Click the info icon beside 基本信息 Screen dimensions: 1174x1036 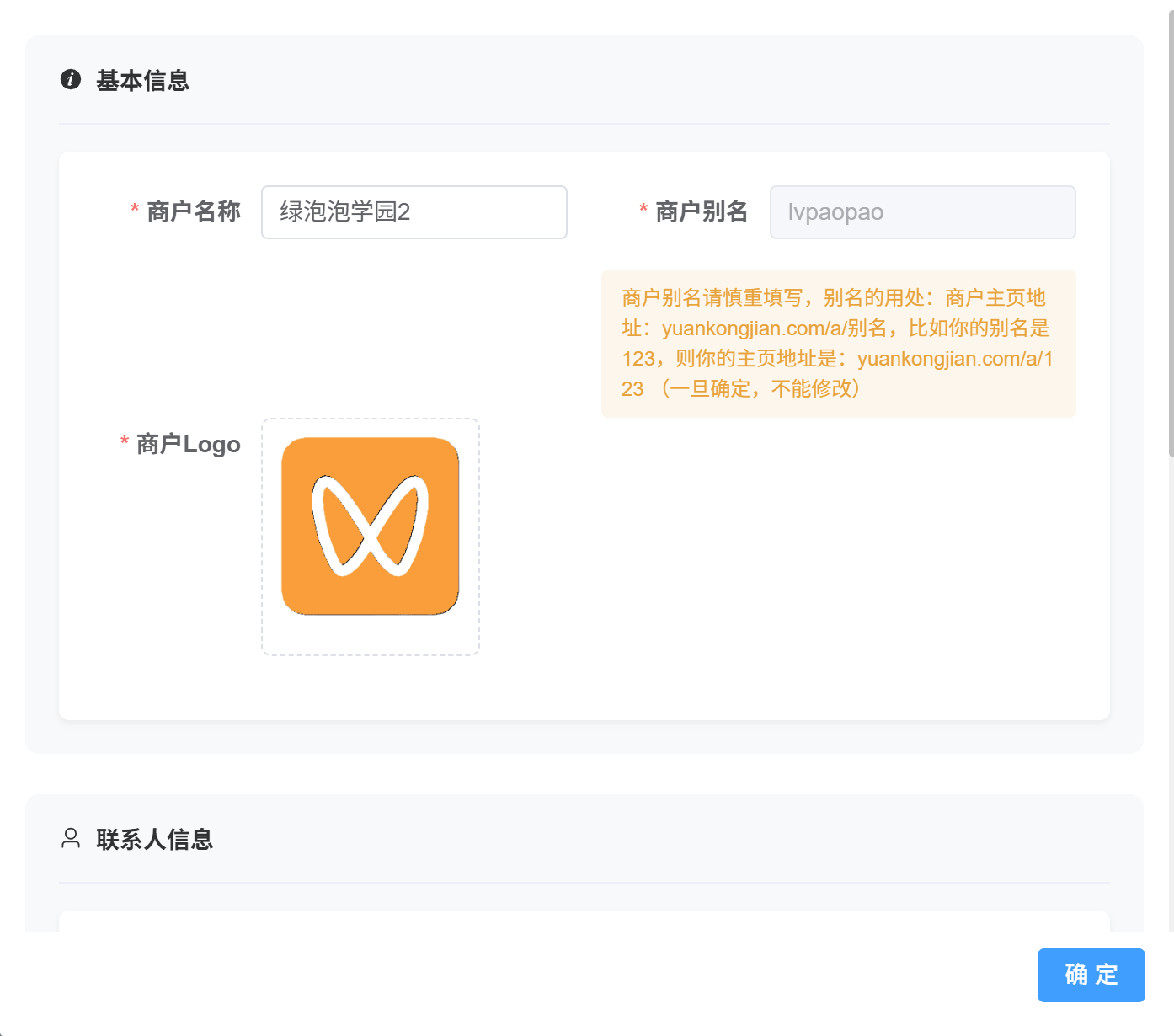[x=71, y=80]
